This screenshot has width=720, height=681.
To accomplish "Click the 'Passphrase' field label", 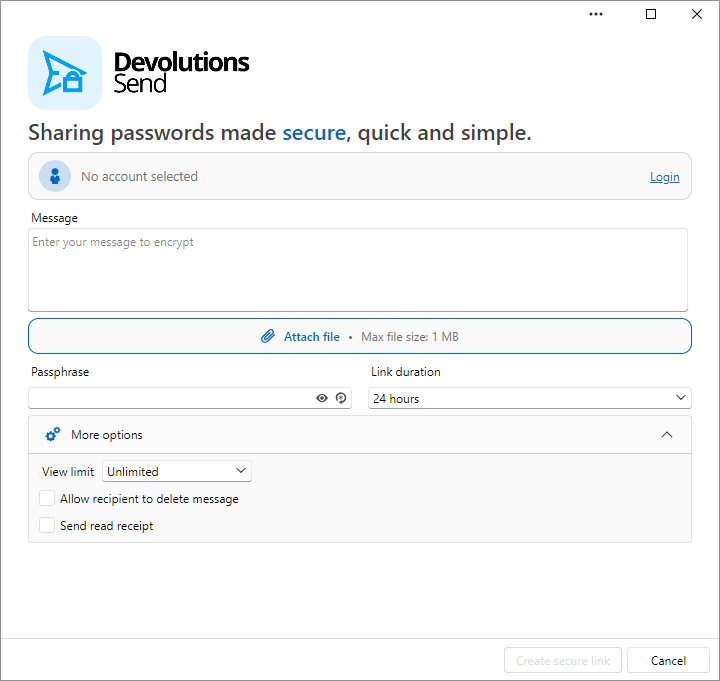I will (x=60, y=372).
